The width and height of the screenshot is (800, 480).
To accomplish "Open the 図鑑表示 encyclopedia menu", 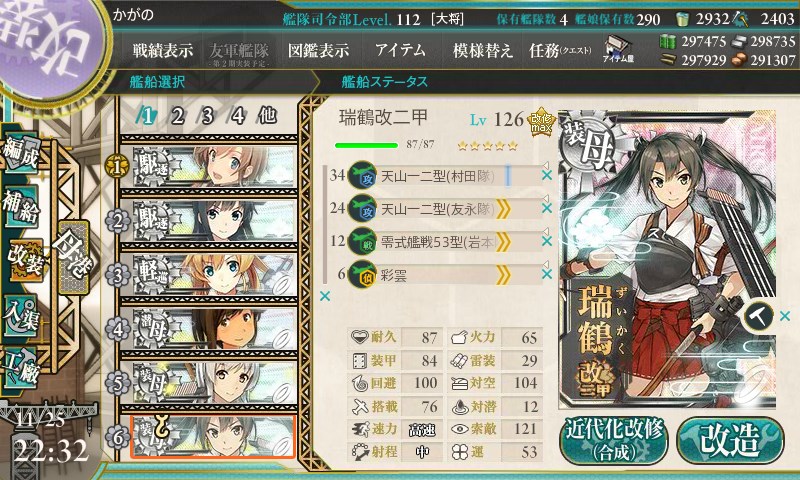I will [x=318, y=50].
